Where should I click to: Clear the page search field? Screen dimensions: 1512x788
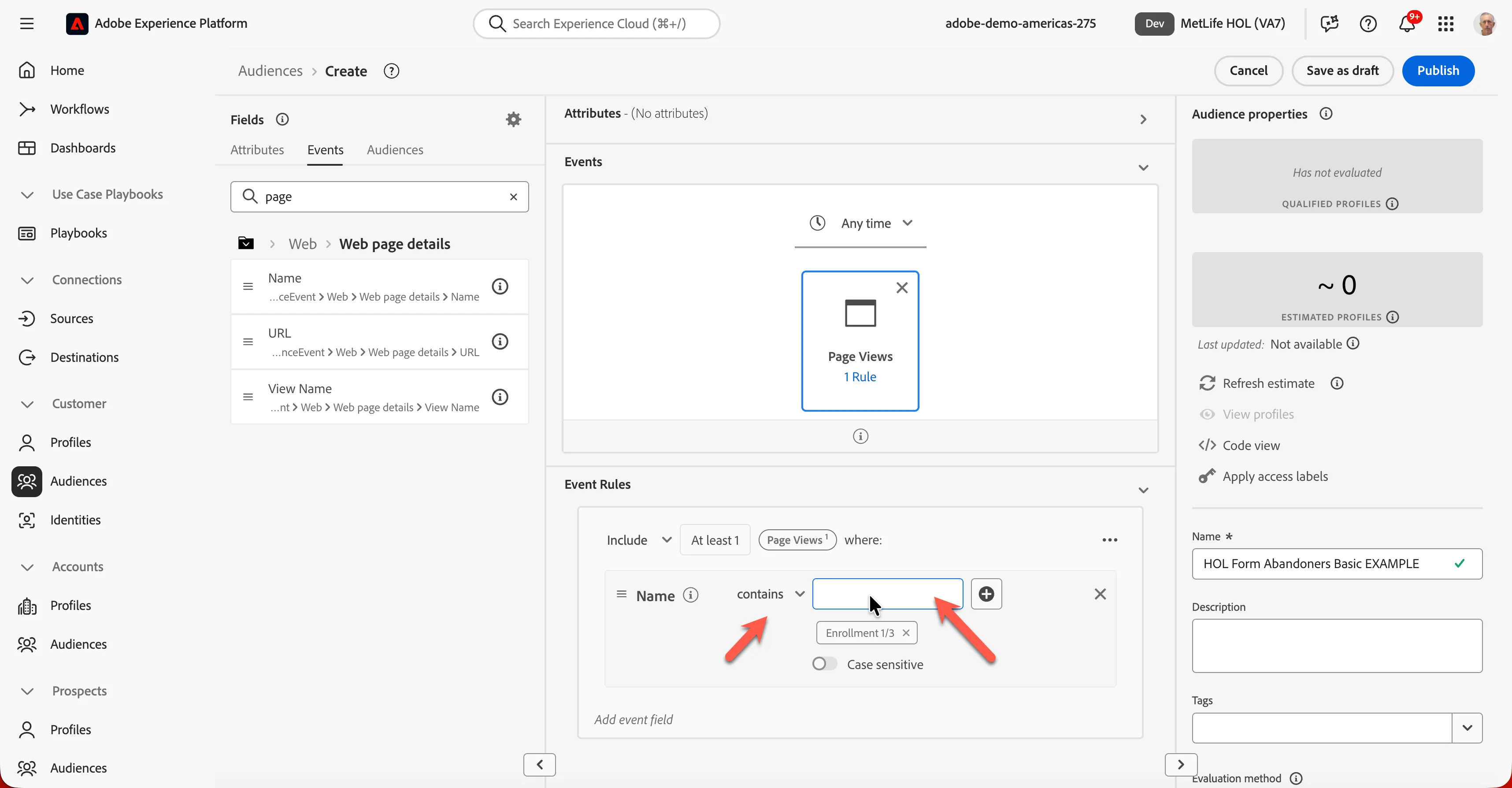(514, 197)
